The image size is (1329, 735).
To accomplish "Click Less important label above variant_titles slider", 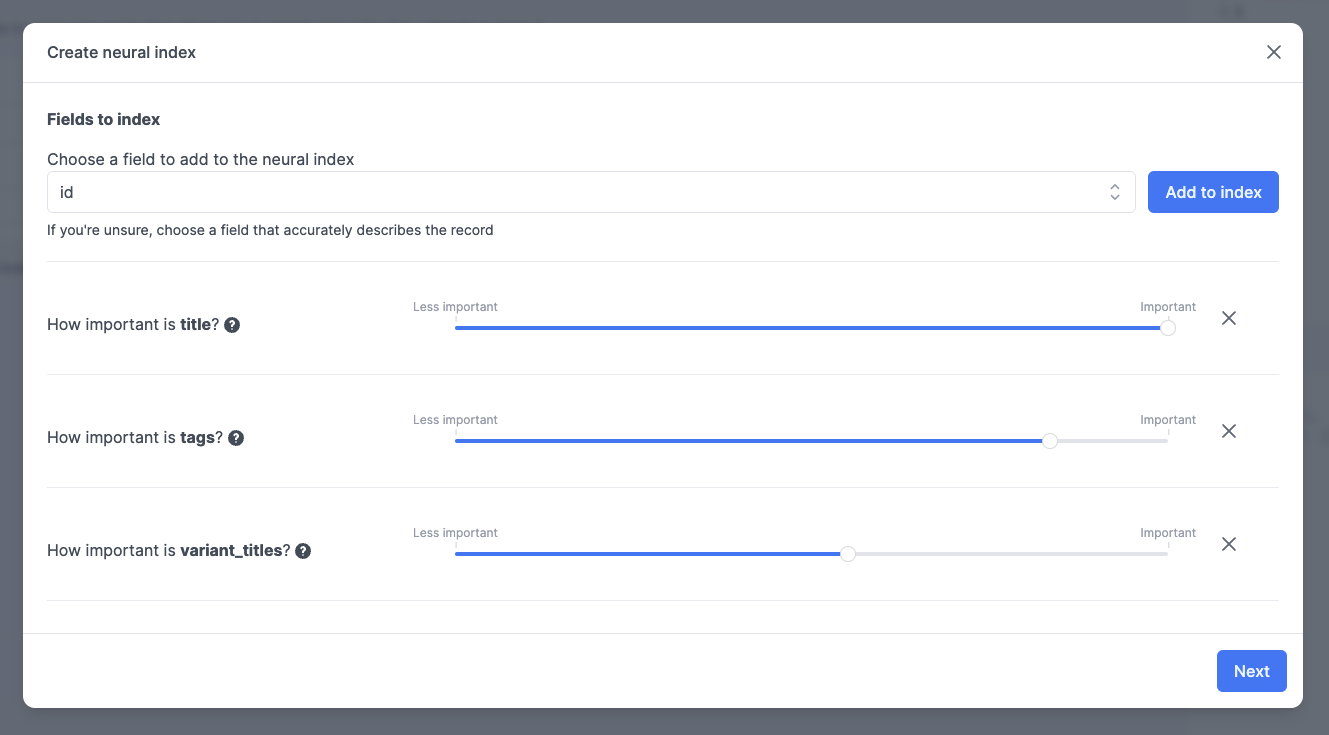I will pyautogui.click(x=455, y=533).
